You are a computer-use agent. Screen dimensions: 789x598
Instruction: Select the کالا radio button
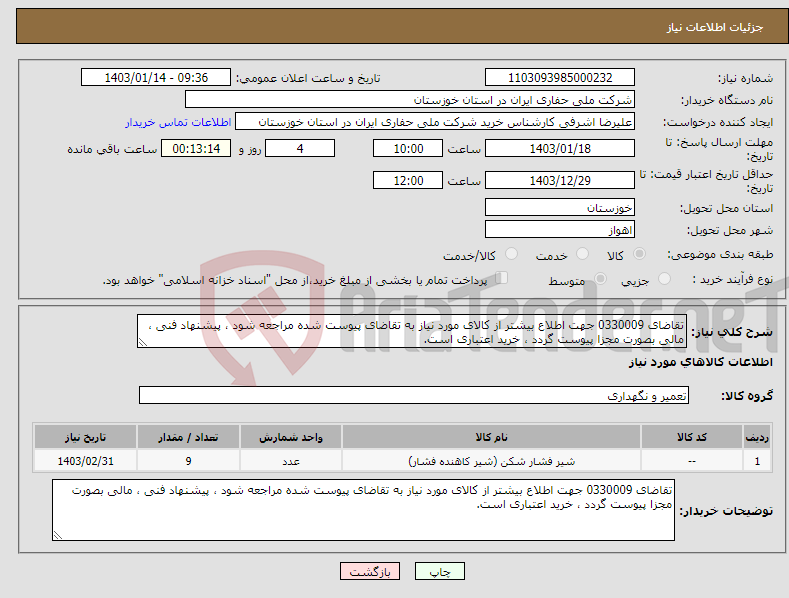[639, 254]
